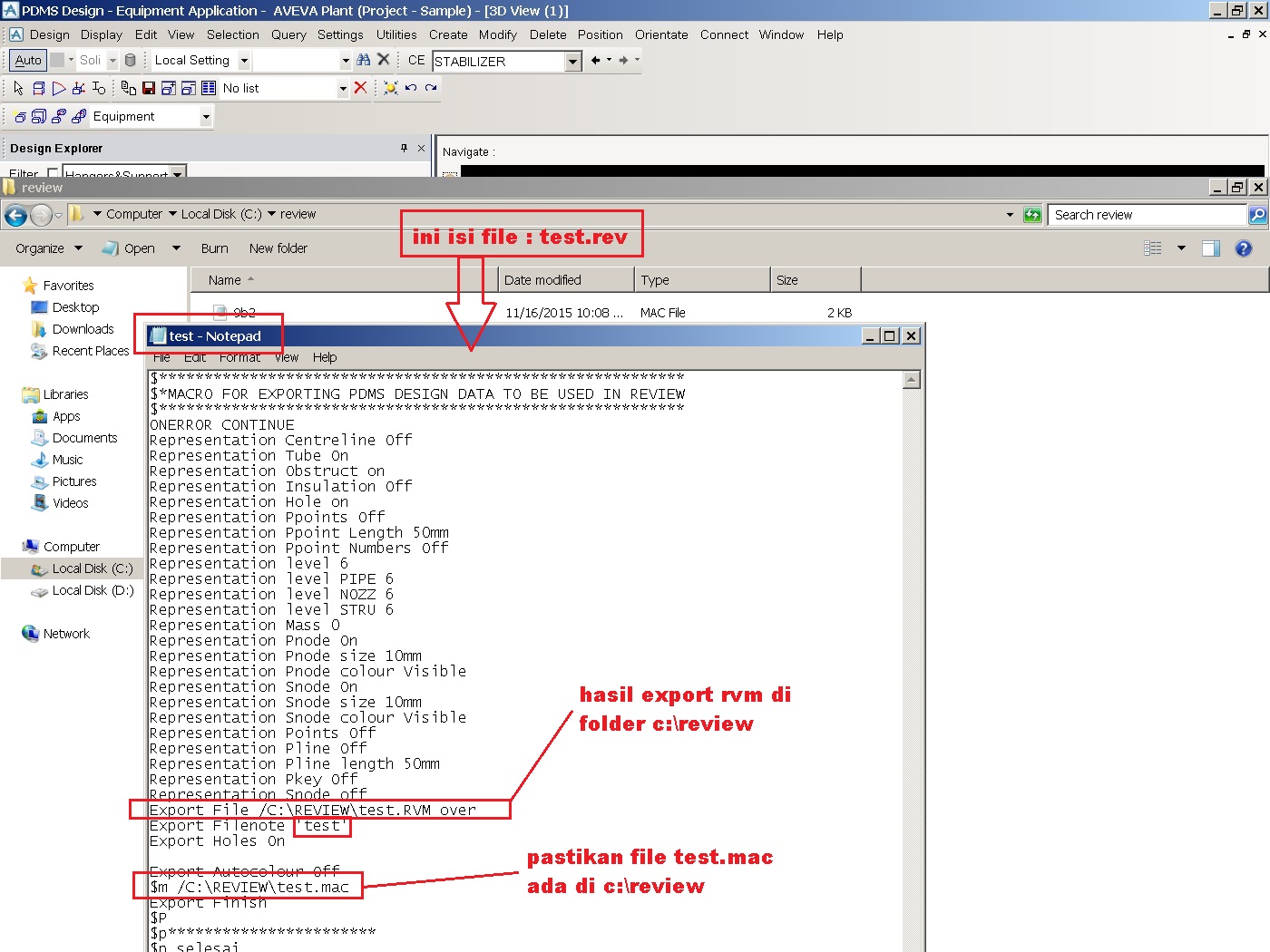Click the red floppy save icon in PDMS

[x=149, y=88]
